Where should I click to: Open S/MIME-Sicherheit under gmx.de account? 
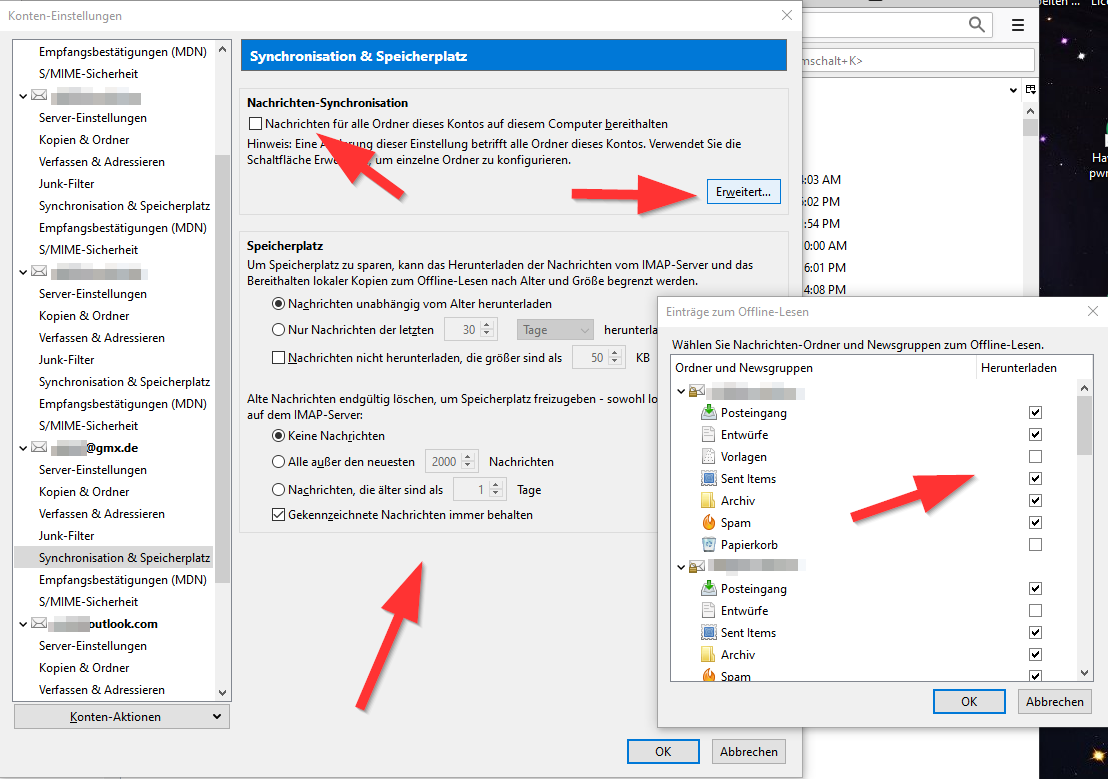[88, 602]
